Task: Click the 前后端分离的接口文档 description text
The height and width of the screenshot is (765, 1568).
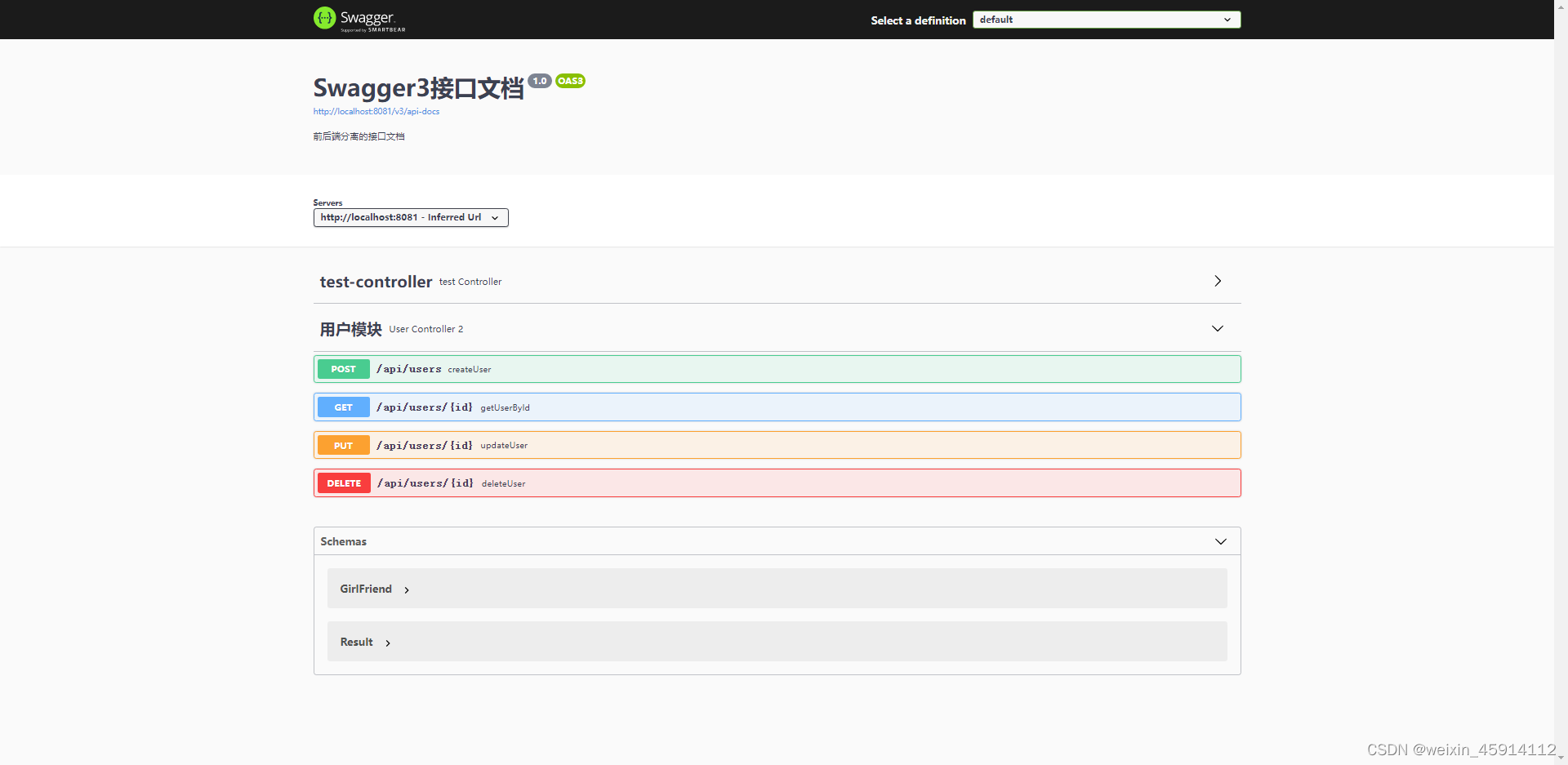Action: pyautogui.click(x=359, y=136)
